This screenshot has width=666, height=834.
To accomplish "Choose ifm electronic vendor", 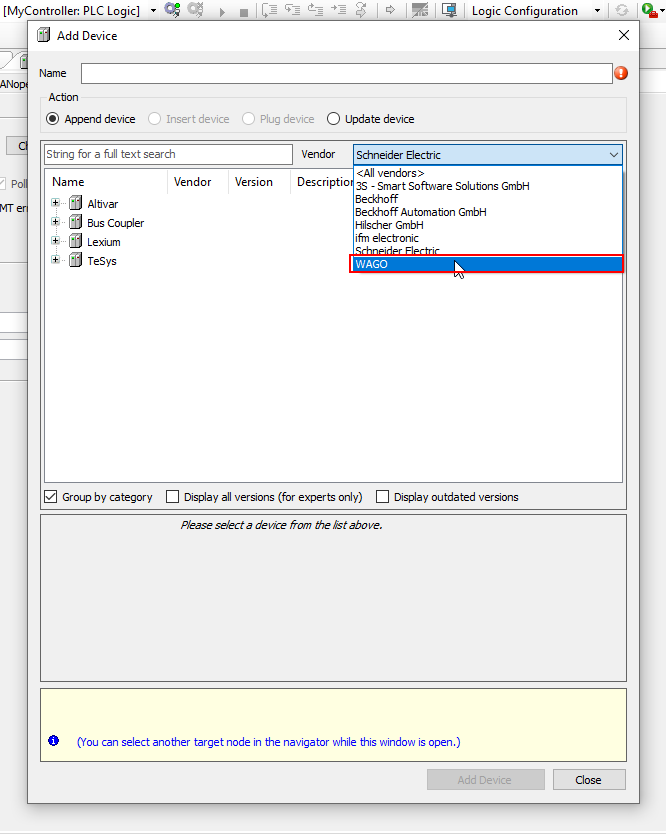I will tap(488, 238).
